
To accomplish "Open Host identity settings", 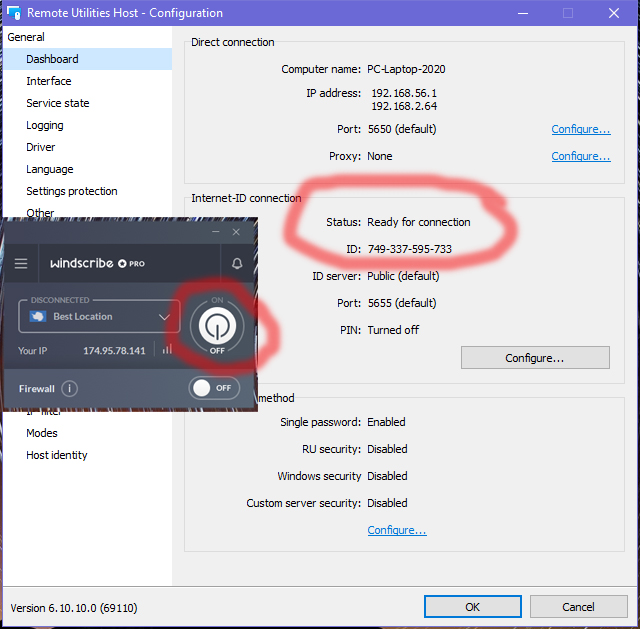I will click(57, 455).
